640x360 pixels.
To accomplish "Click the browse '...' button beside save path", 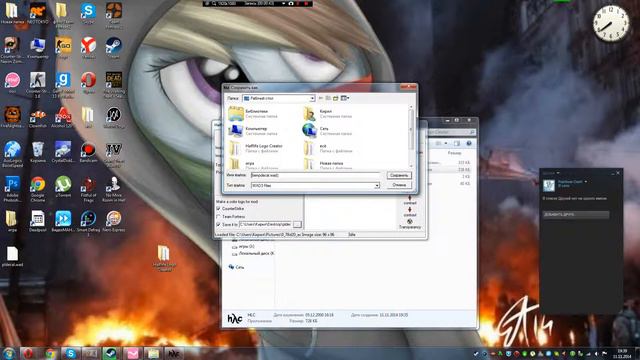I will click(x=297, y=224).
